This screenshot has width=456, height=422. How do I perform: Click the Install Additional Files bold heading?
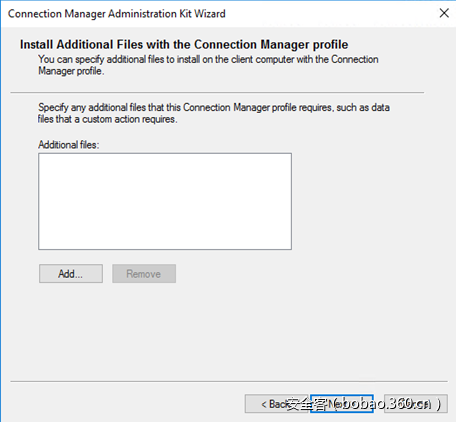(x=184, y=44)
